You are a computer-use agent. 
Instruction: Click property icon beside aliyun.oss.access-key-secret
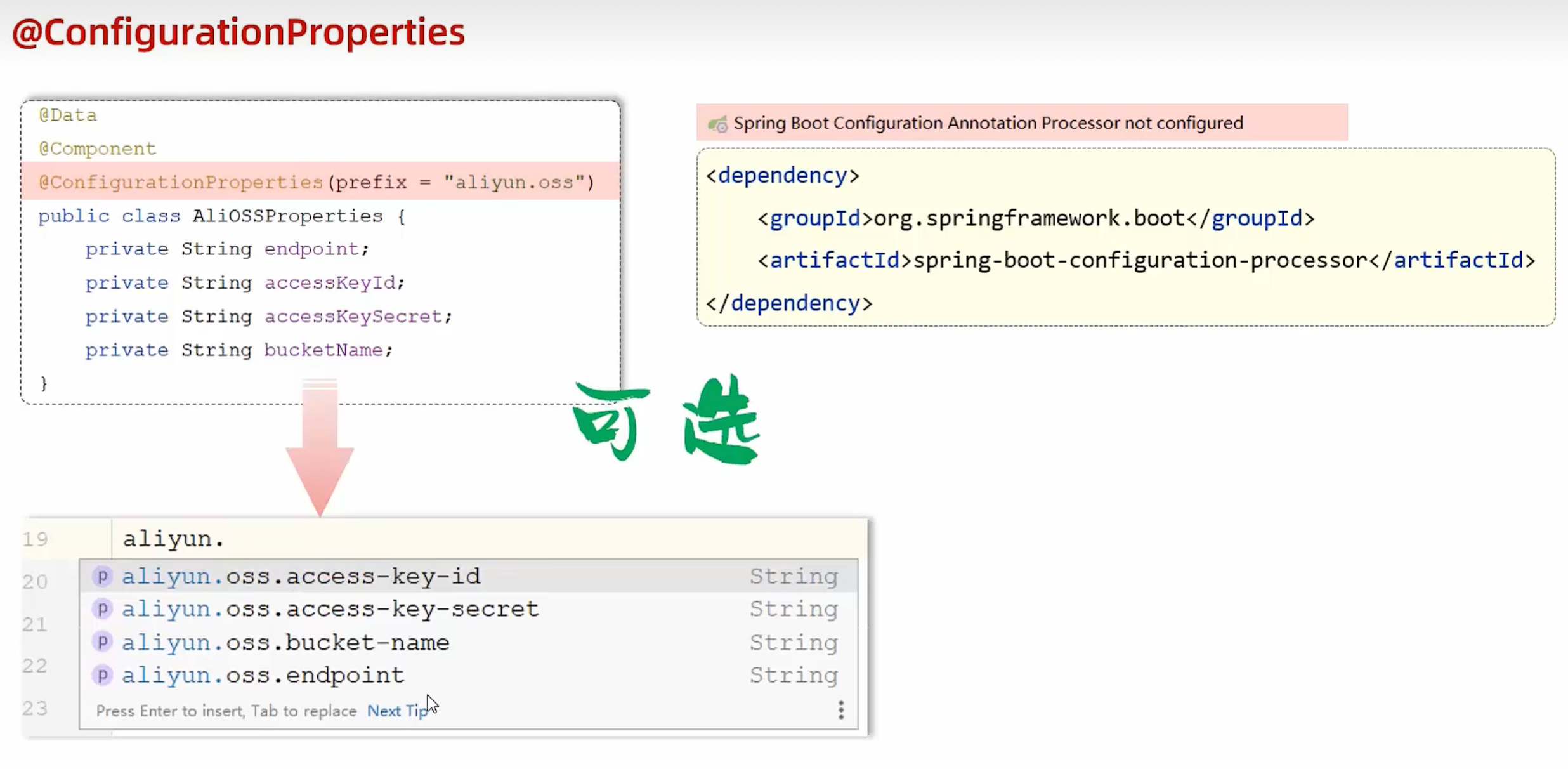[102, 609]
